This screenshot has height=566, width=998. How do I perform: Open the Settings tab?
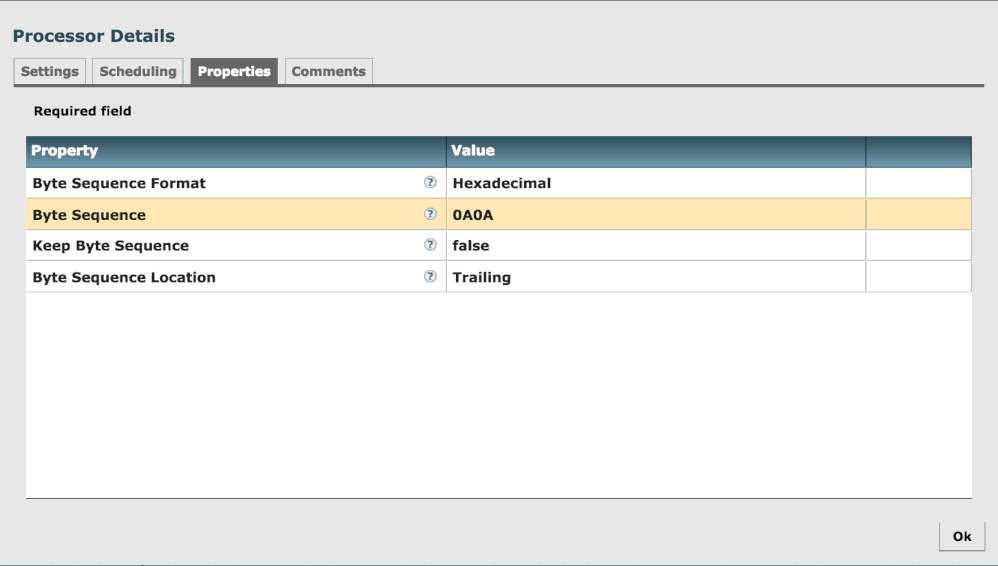point(50,71)
